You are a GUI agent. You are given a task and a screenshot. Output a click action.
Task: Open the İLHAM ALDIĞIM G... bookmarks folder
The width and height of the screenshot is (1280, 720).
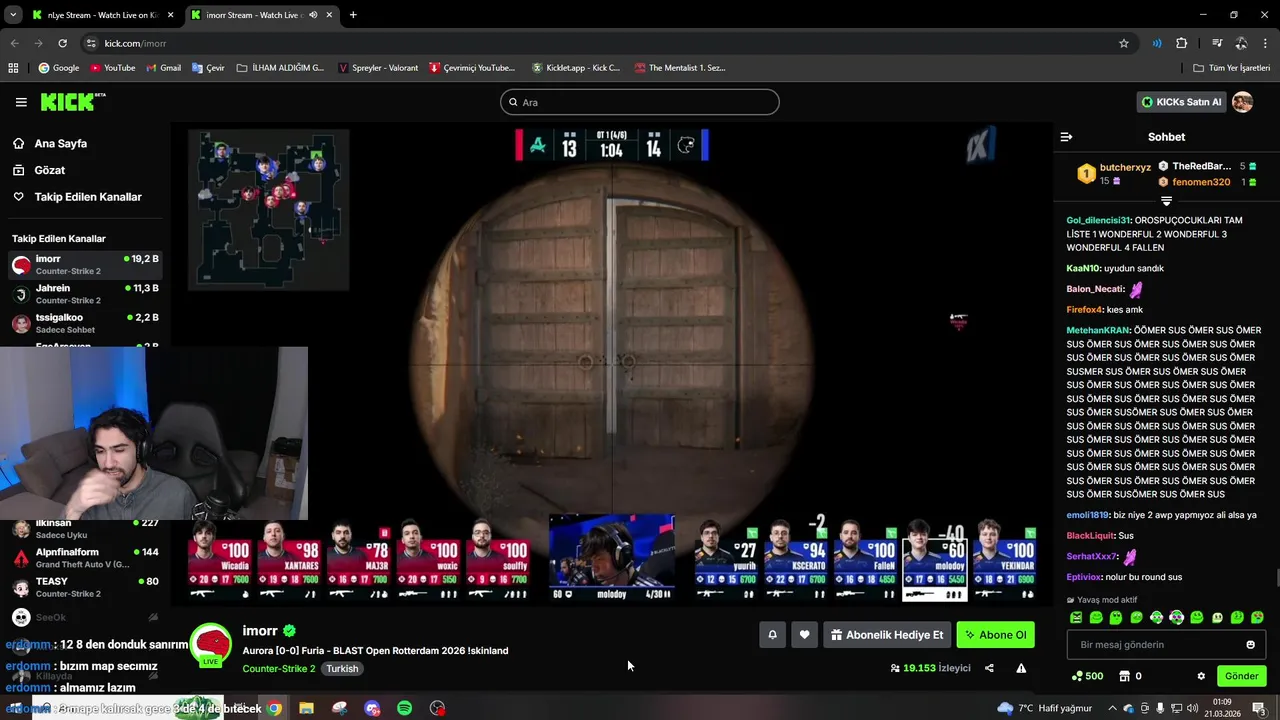tap(280, 68)
